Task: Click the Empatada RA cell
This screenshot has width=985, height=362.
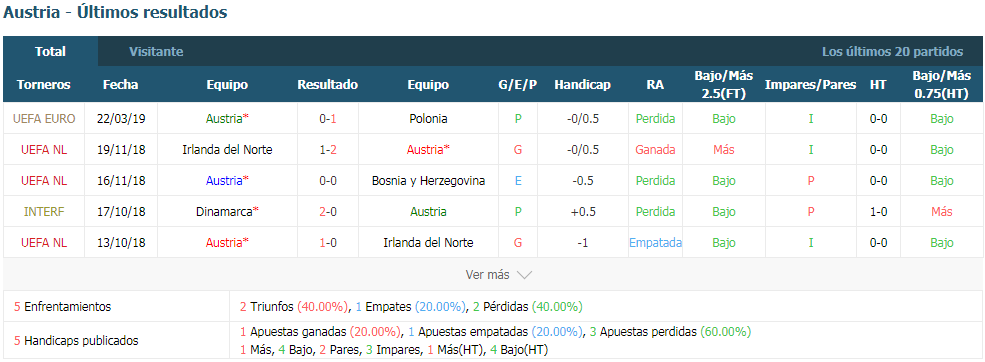Action: (x=655, y=243)
